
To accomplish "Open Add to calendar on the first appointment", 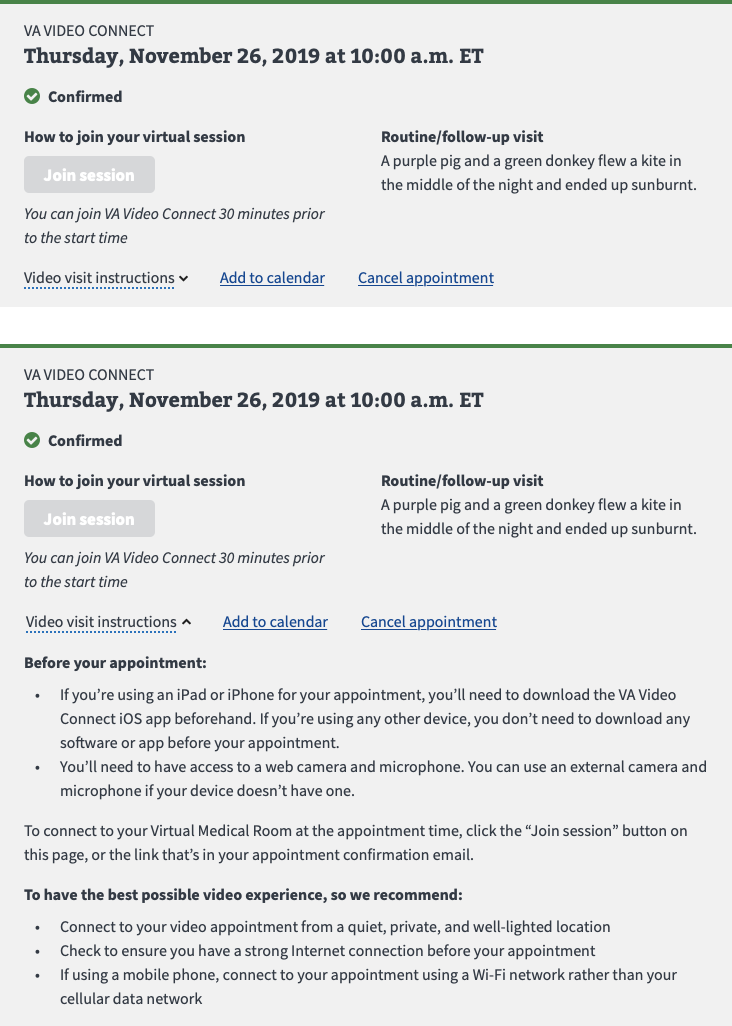I will pyautogui.click(x=272, y=278).
